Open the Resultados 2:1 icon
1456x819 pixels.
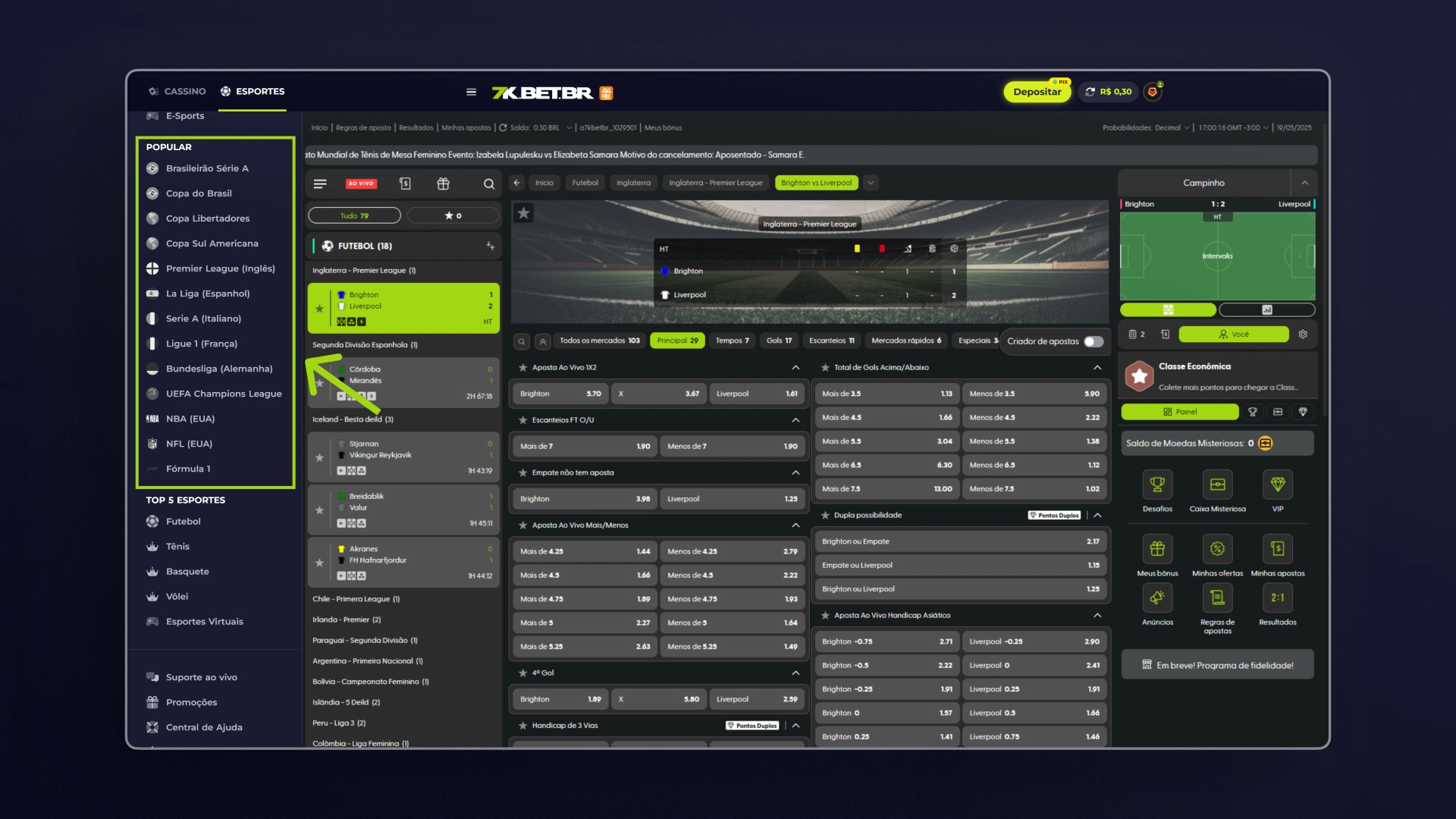[1277, 598]
